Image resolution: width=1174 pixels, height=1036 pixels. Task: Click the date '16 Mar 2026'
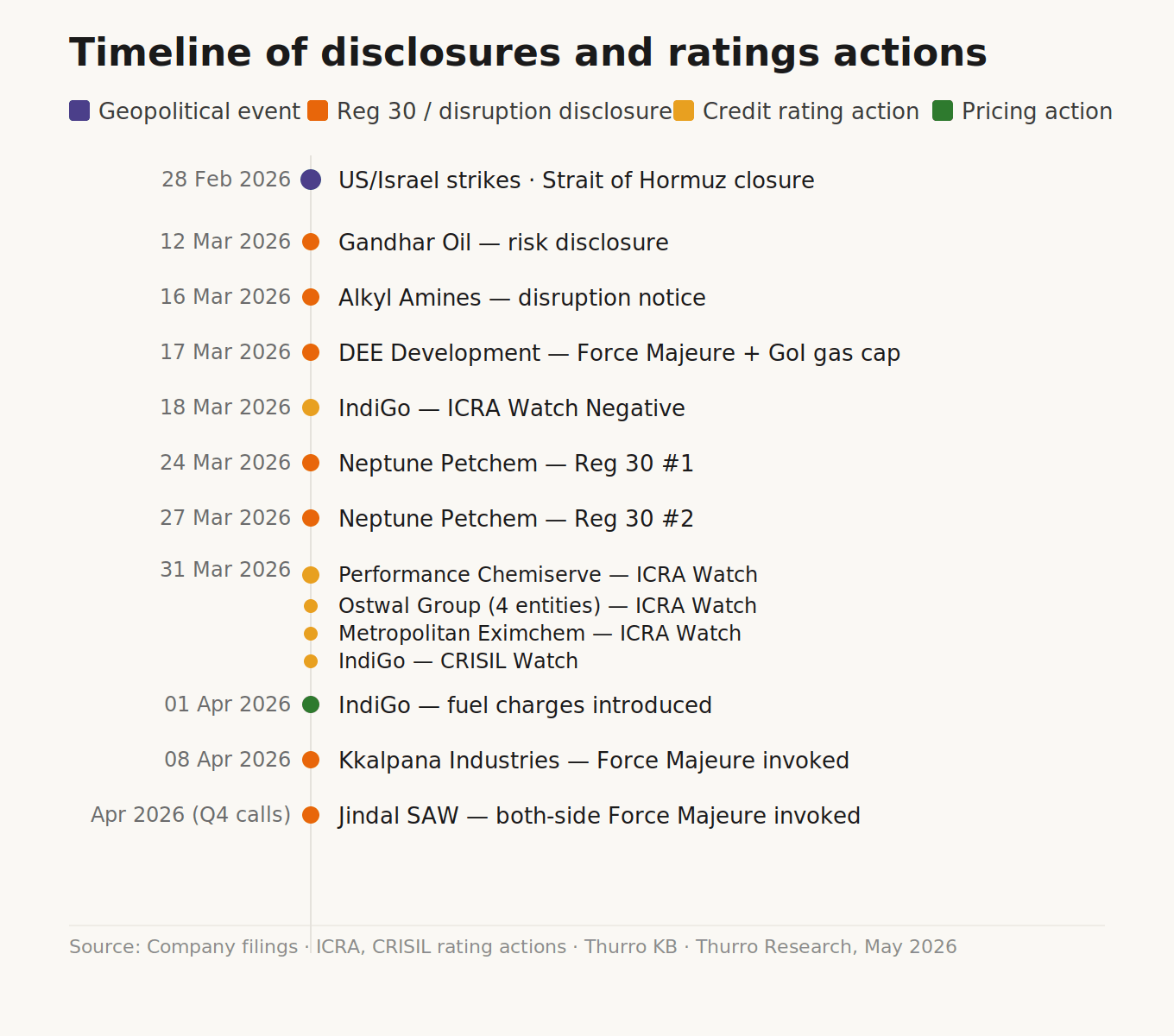tap(225, 297)
